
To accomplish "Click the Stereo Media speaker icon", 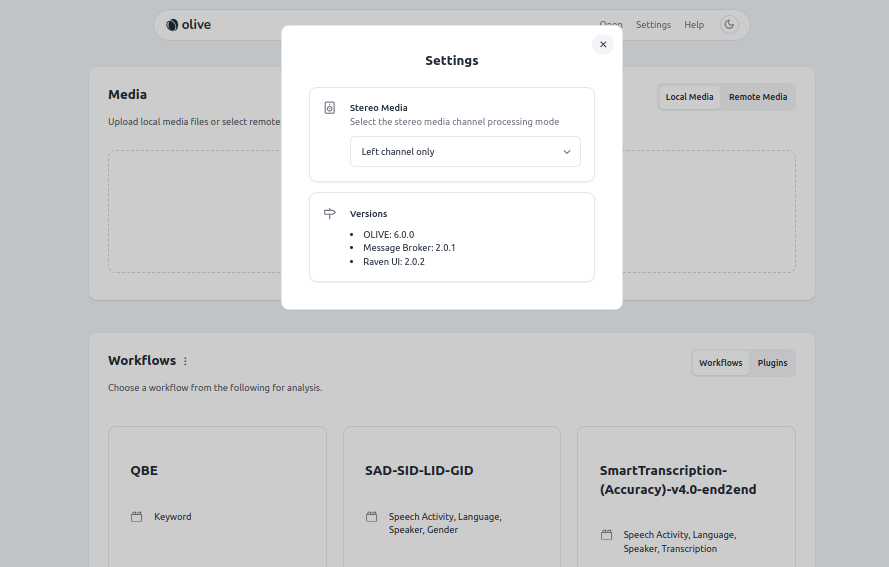I will pyautogui.click(x=330, y=108).
